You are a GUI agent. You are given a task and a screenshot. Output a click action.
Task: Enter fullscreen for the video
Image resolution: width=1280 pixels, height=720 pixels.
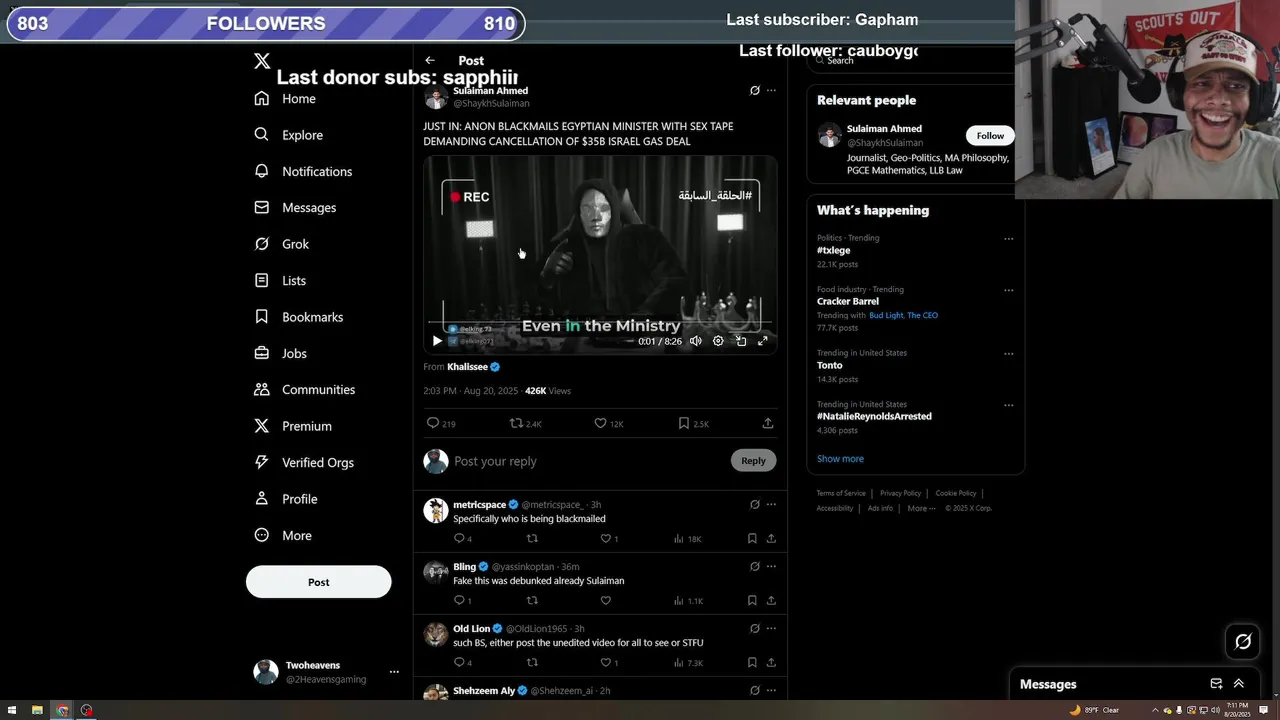(x=763, y=341)
